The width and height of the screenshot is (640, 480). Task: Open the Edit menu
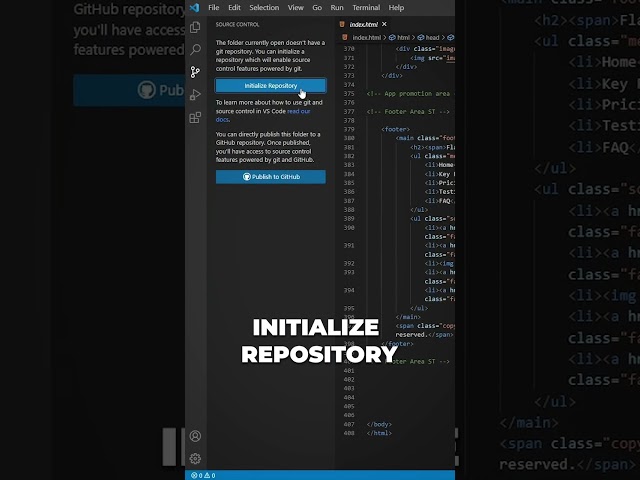(234, 7)
